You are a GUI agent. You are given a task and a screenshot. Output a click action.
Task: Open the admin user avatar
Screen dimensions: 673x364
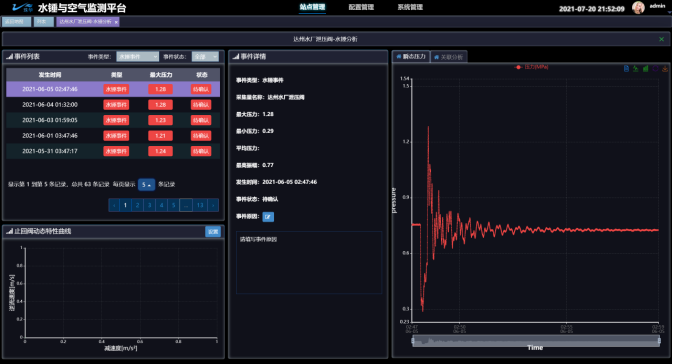638,7
